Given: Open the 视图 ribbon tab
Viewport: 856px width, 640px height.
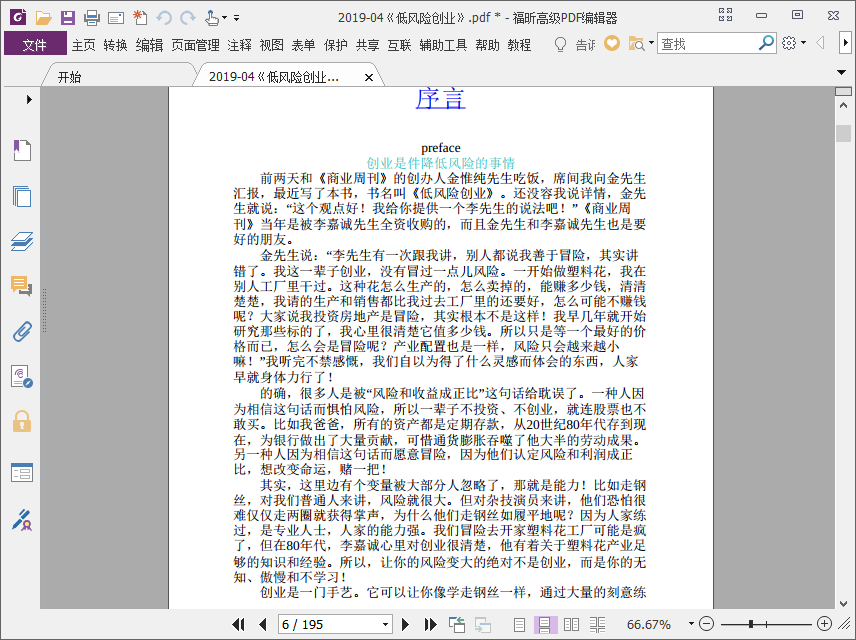Looking at the screenshot, I should tap(271, 45).
